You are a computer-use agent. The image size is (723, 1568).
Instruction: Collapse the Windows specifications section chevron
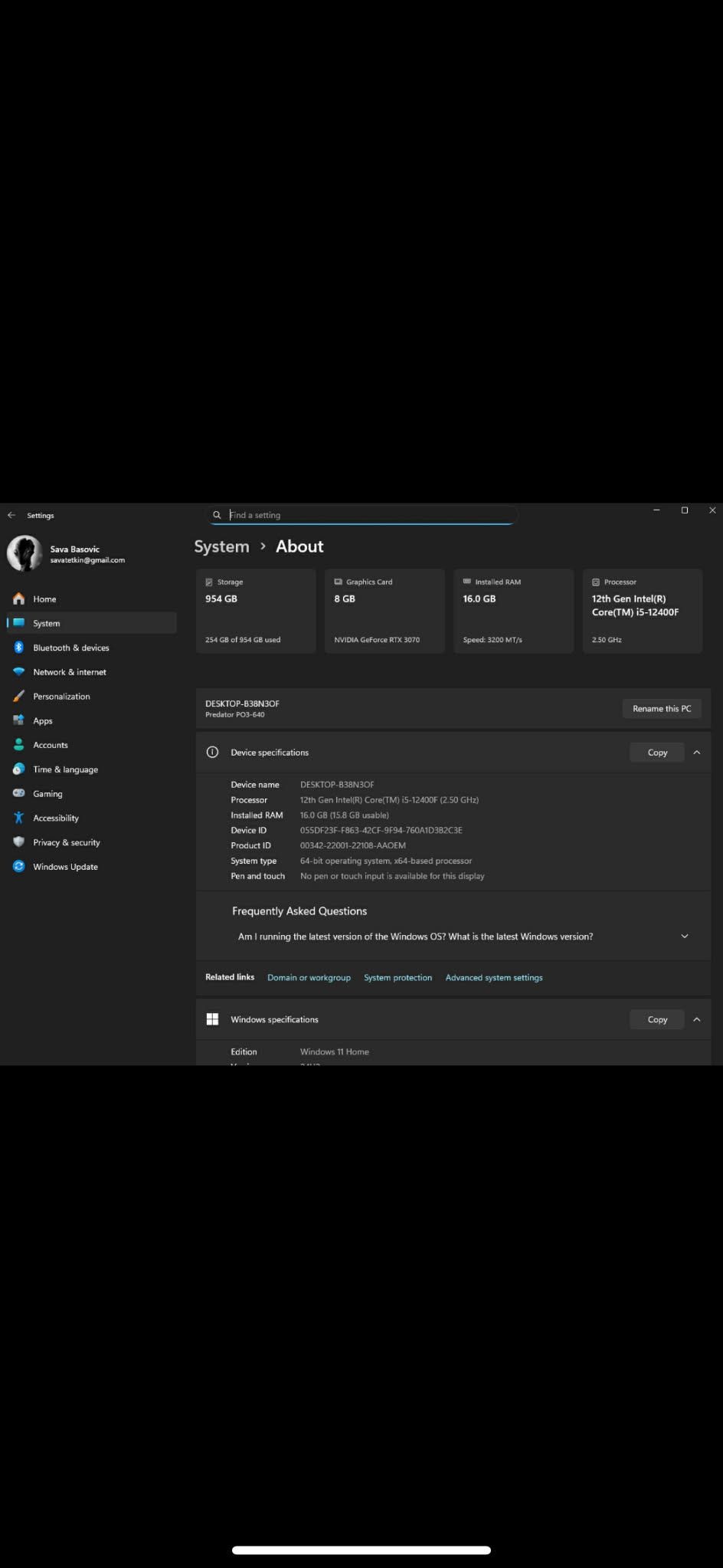(x=696, y=1019)
